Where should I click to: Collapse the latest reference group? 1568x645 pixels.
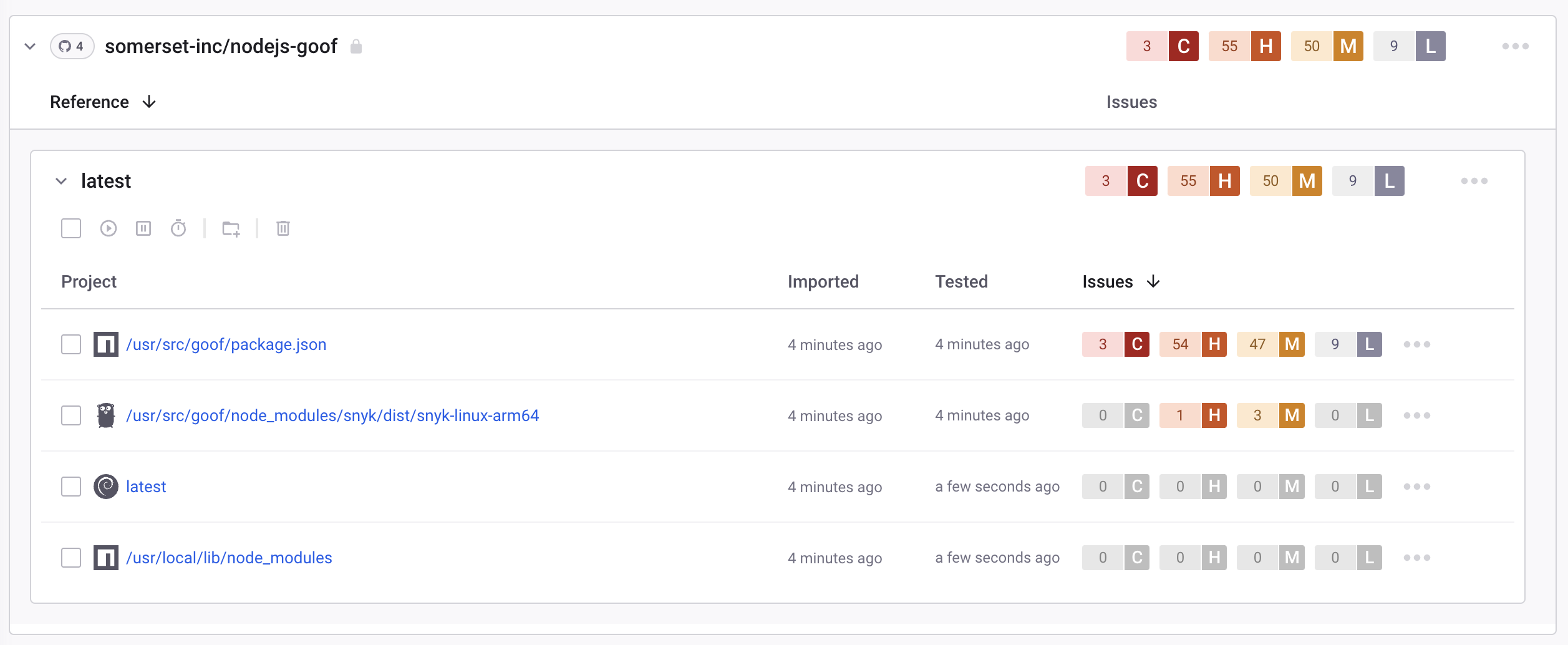(x=61, y=182)
